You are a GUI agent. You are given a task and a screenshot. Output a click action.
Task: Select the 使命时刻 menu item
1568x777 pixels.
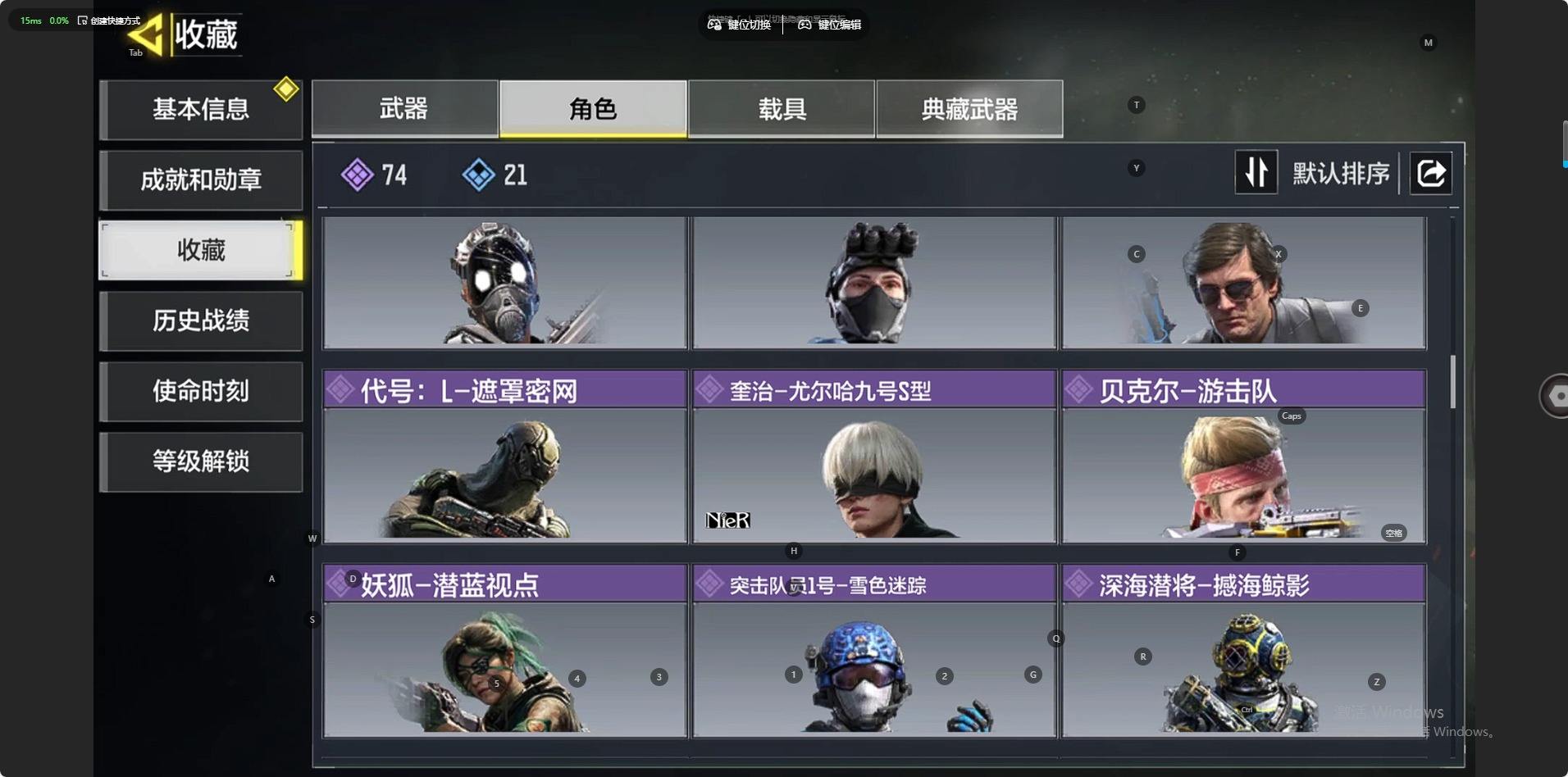(x=201, y=391)
